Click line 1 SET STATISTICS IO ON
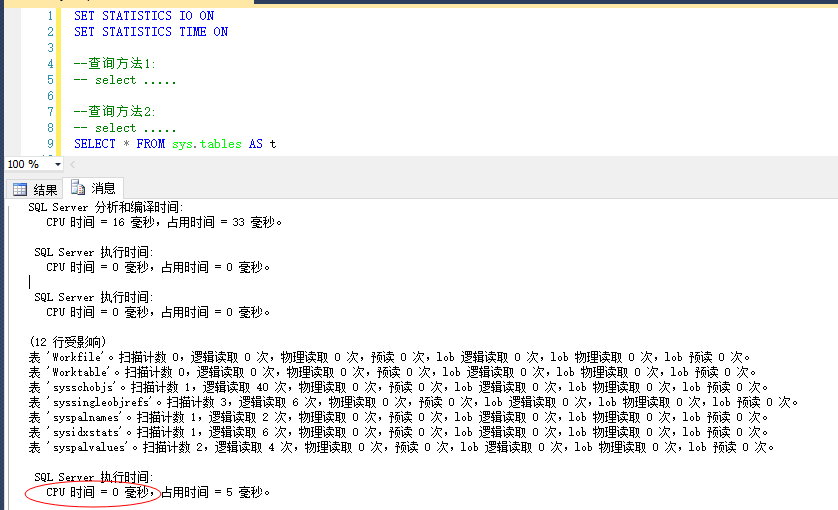 point(144,16)
